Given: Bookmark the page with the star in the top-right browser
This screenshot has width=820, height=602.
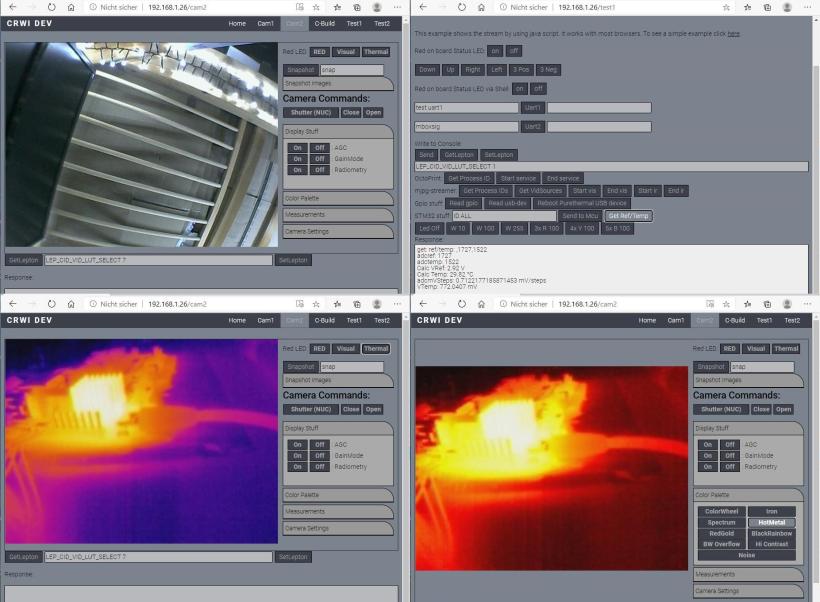Looking at the screenshot, I should pos(728,6).
